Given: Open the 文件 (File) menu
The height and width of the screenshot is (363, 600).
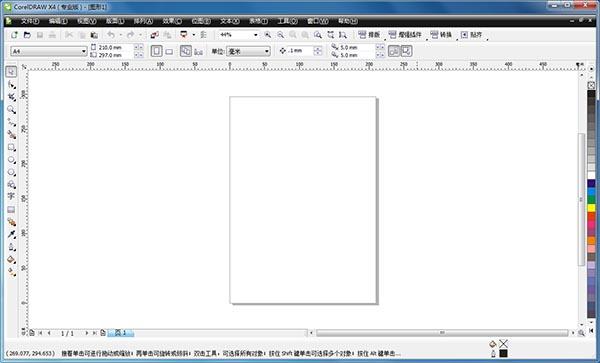Looking at the screenshot, I should pyautogui.click(x=29, y=21).
